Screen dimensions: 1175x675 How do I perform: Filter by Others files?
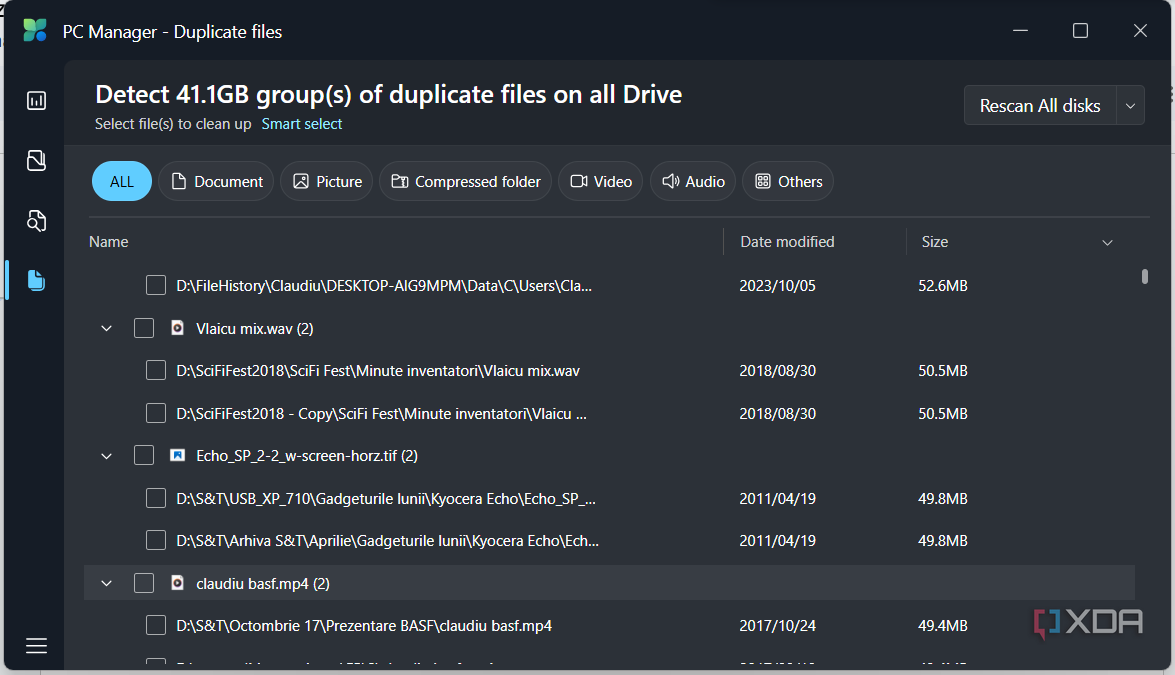coord(788,181)
